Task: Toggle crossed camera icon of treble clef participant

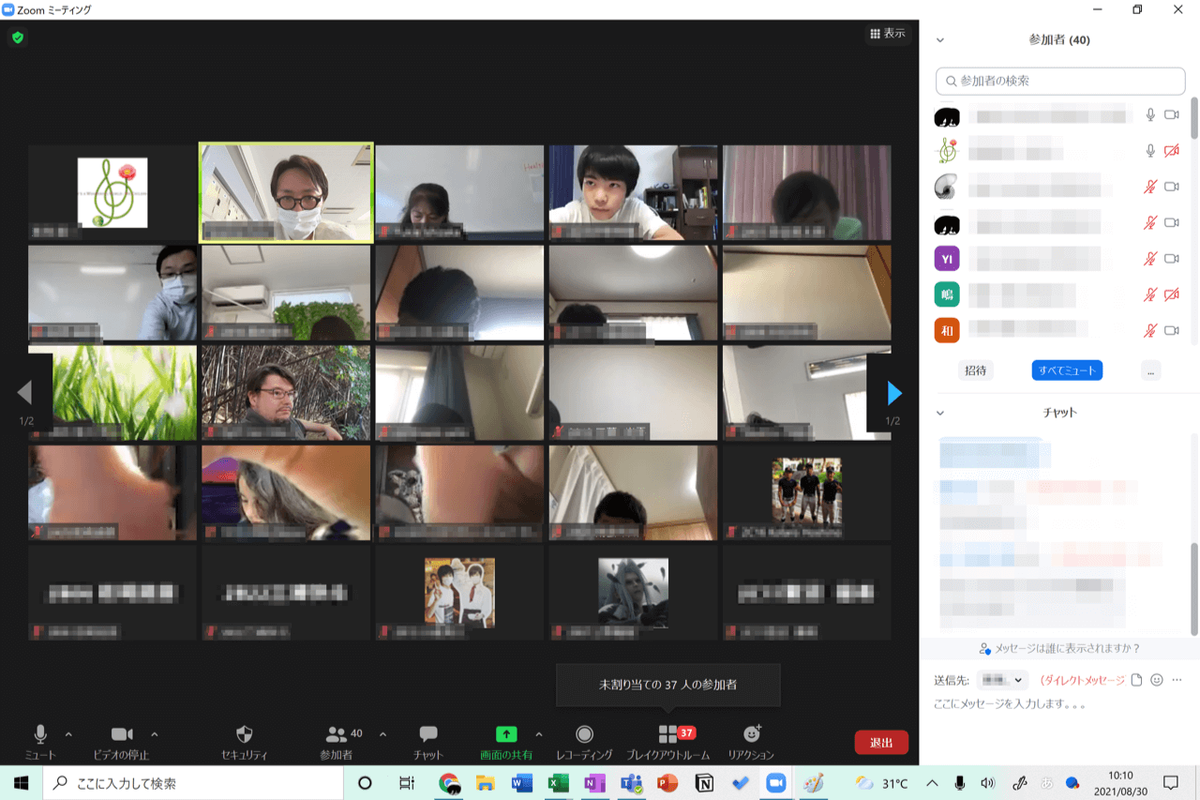Action: (x=1172, y=151)
